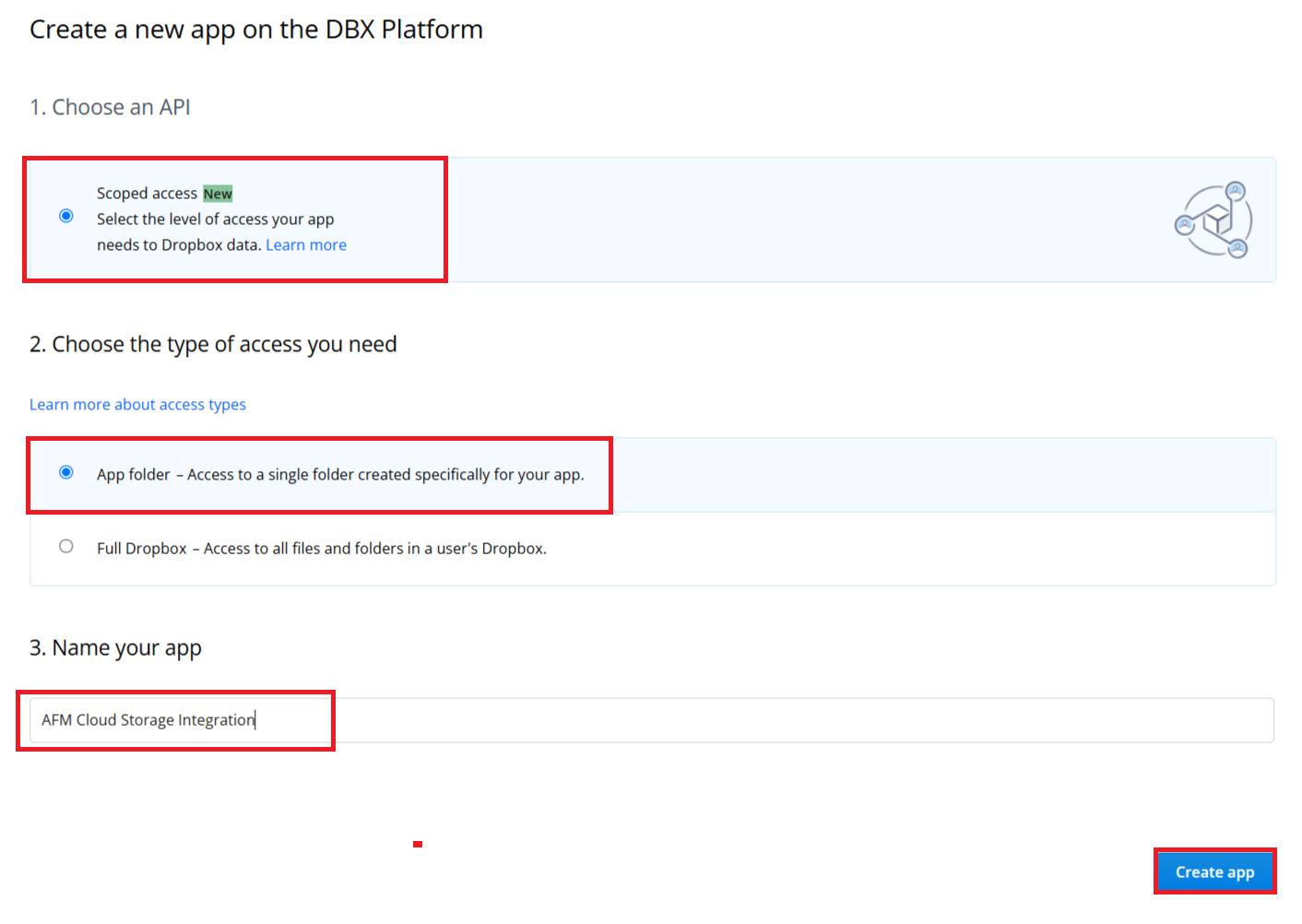Select the Scoped access radio button
This screenshot has width=1302, height=924.
click(x=66, y=216)
